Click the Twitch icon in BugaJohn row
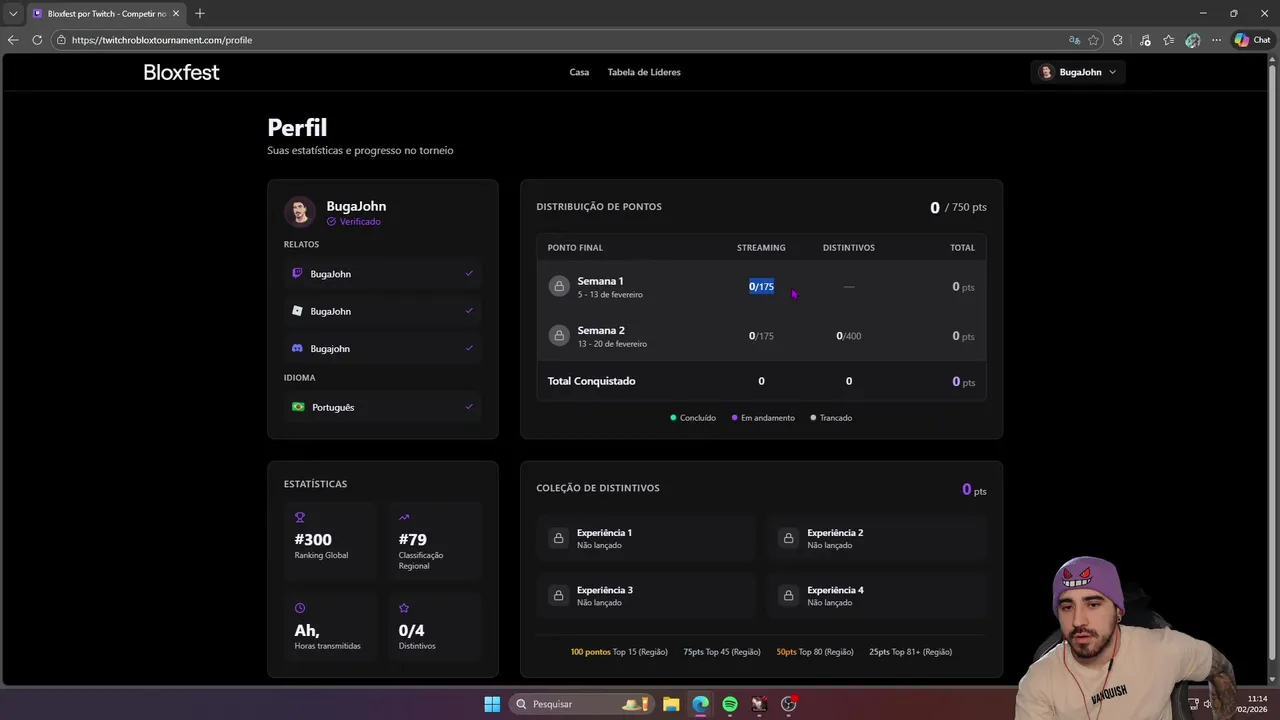This screenshot has width=1280, height=720. click(x=297, y=273)
